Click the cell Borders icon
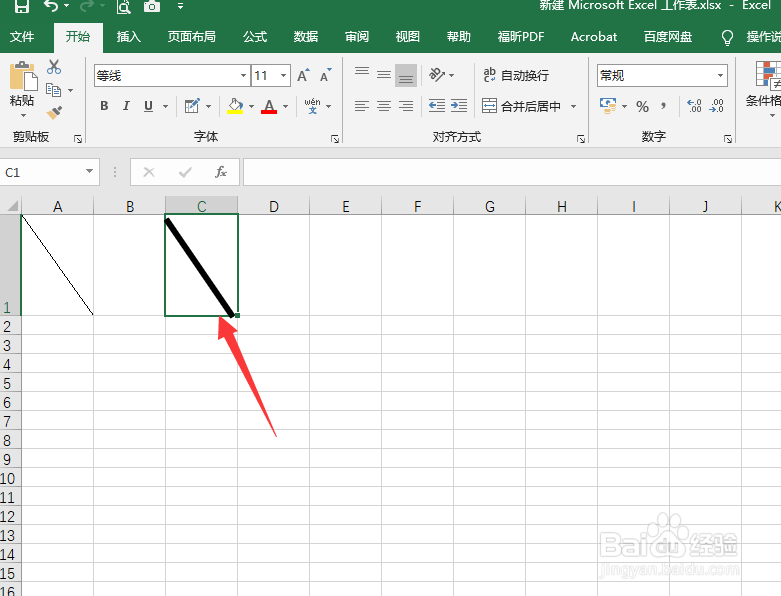Image resolution: width=781 pixels, height=596 pixels. click(192, 106)
